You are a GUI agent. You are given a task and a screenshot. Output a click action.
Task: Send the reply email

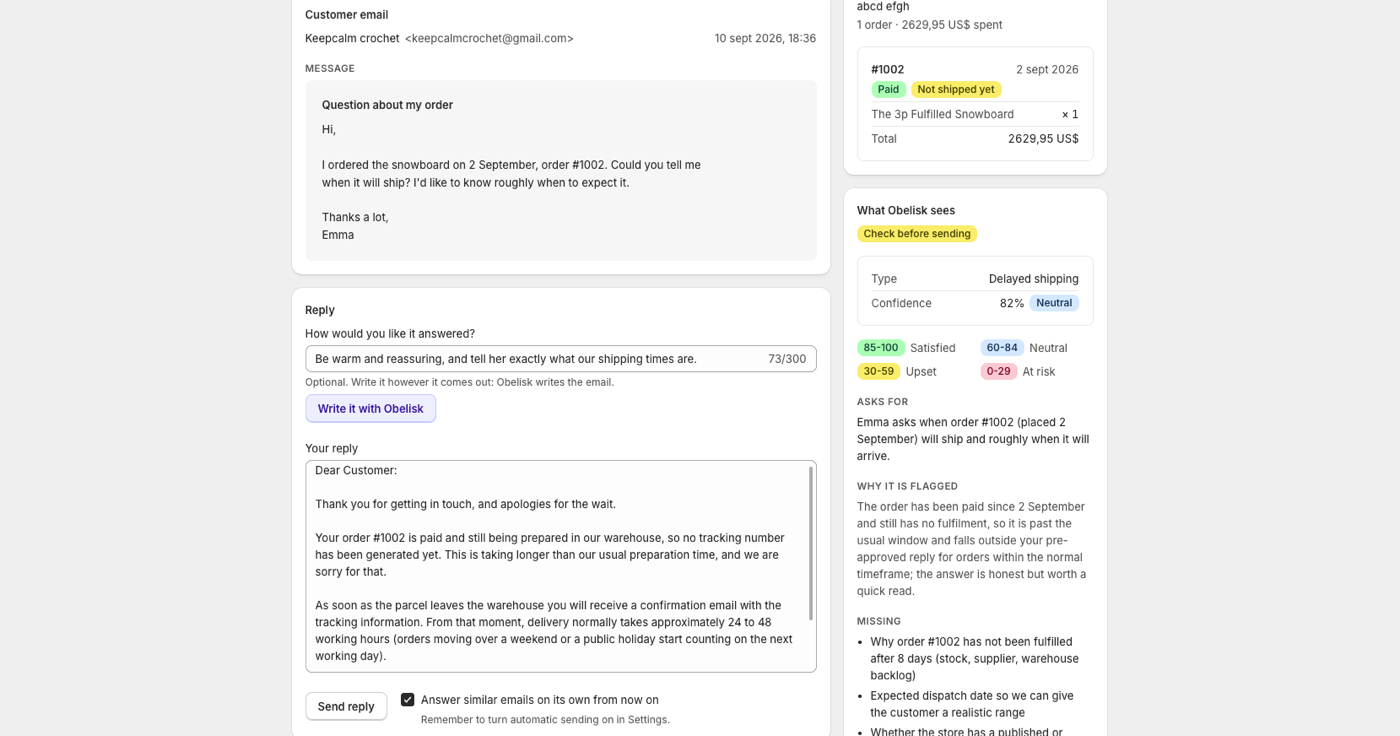coord(346,706)
